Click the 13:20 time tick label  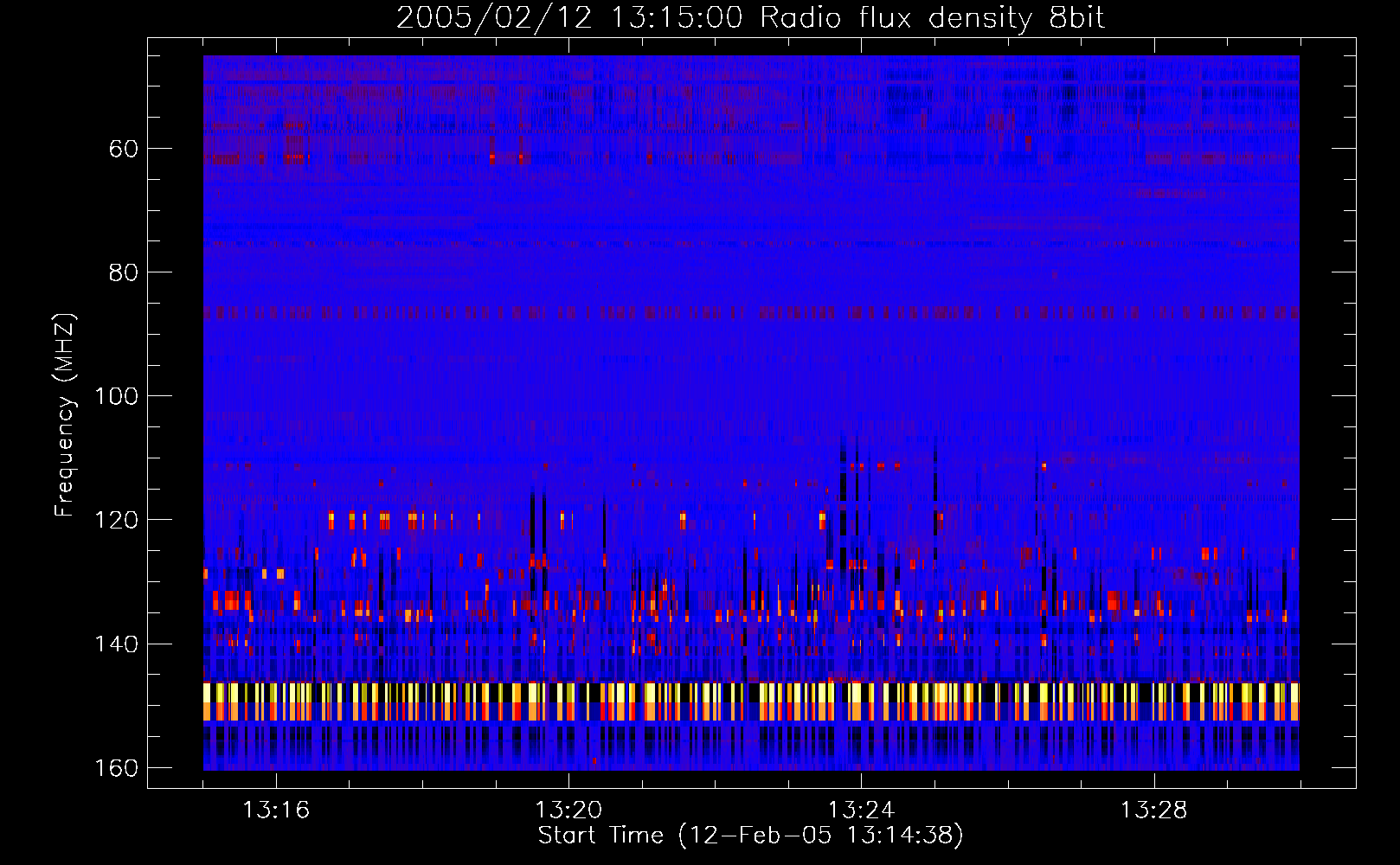coord(568,811)
